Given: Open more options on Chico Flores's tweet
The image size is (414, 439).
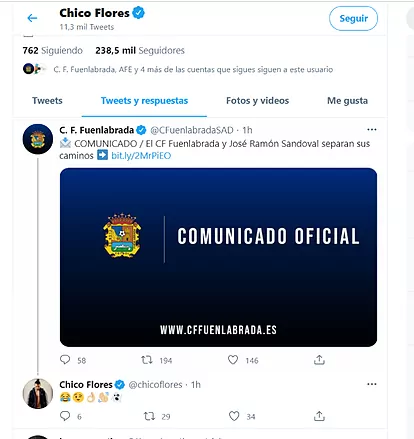Looking at the screenshot, I should pyautogui.click(x=372, y=384).
